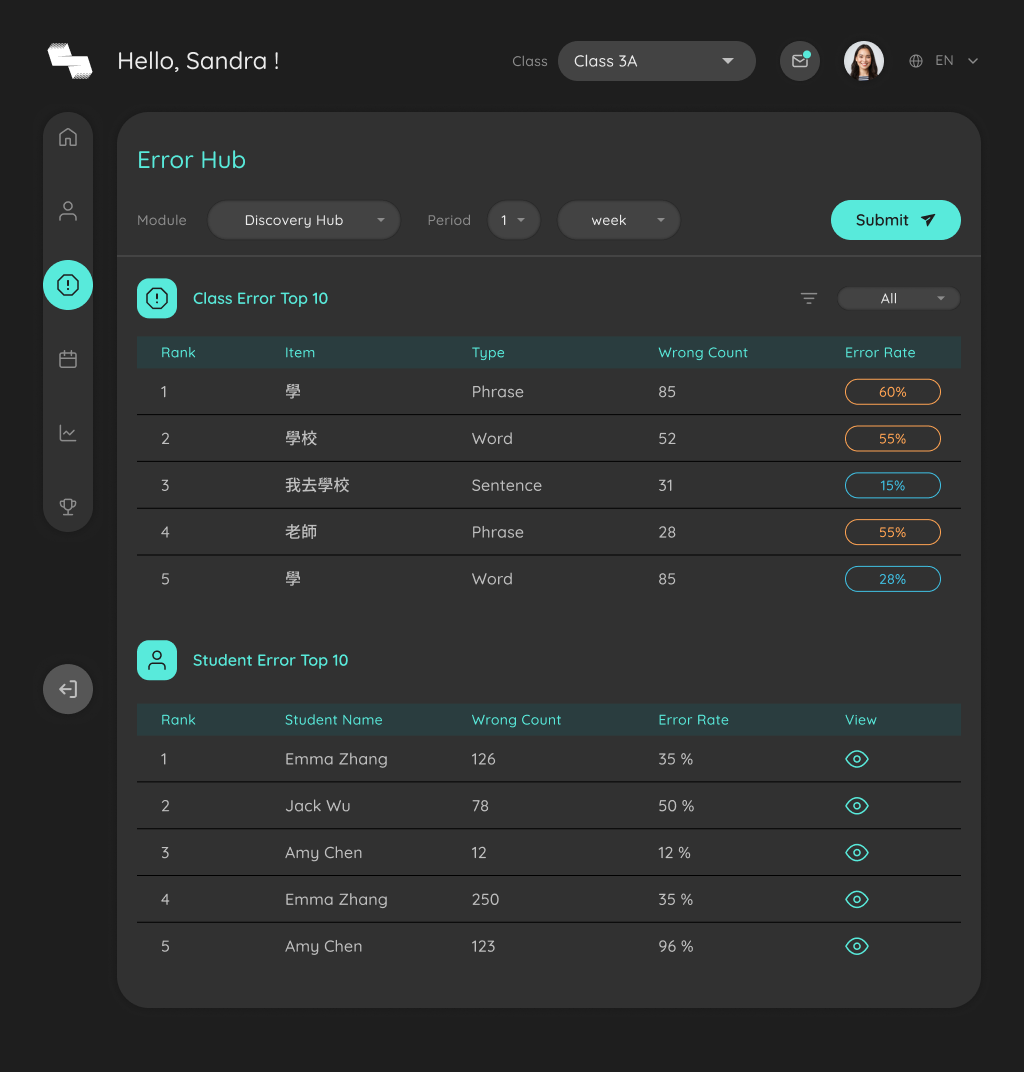Select the Error Hub sidebar icon
The image size is (1024, 1072).
tap(68, 285)
